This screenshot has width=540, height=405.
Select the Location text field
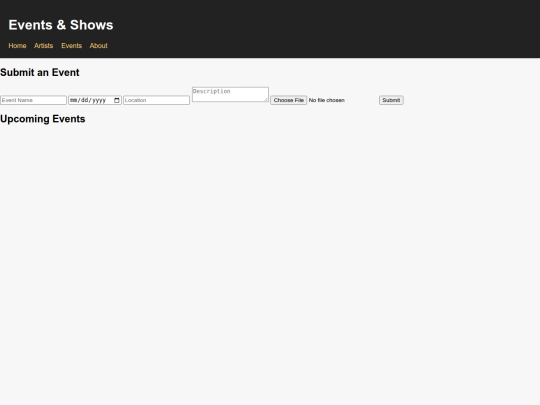[x=156, y=100]
